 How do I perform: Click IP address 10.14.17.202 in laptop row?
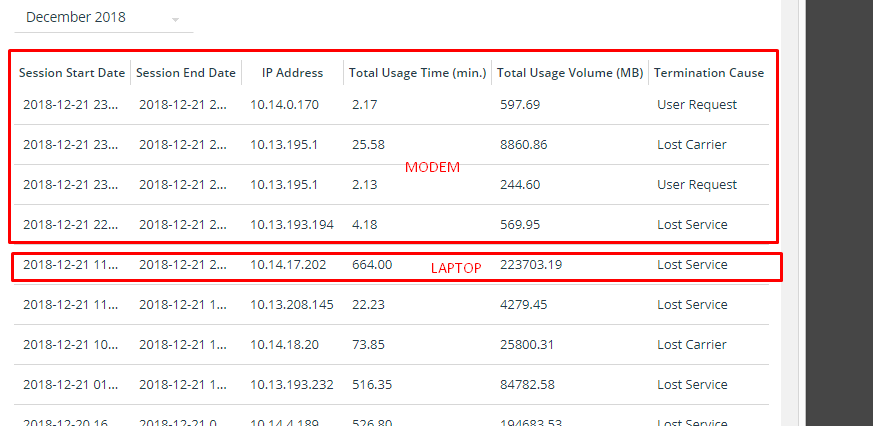point(288,265)
